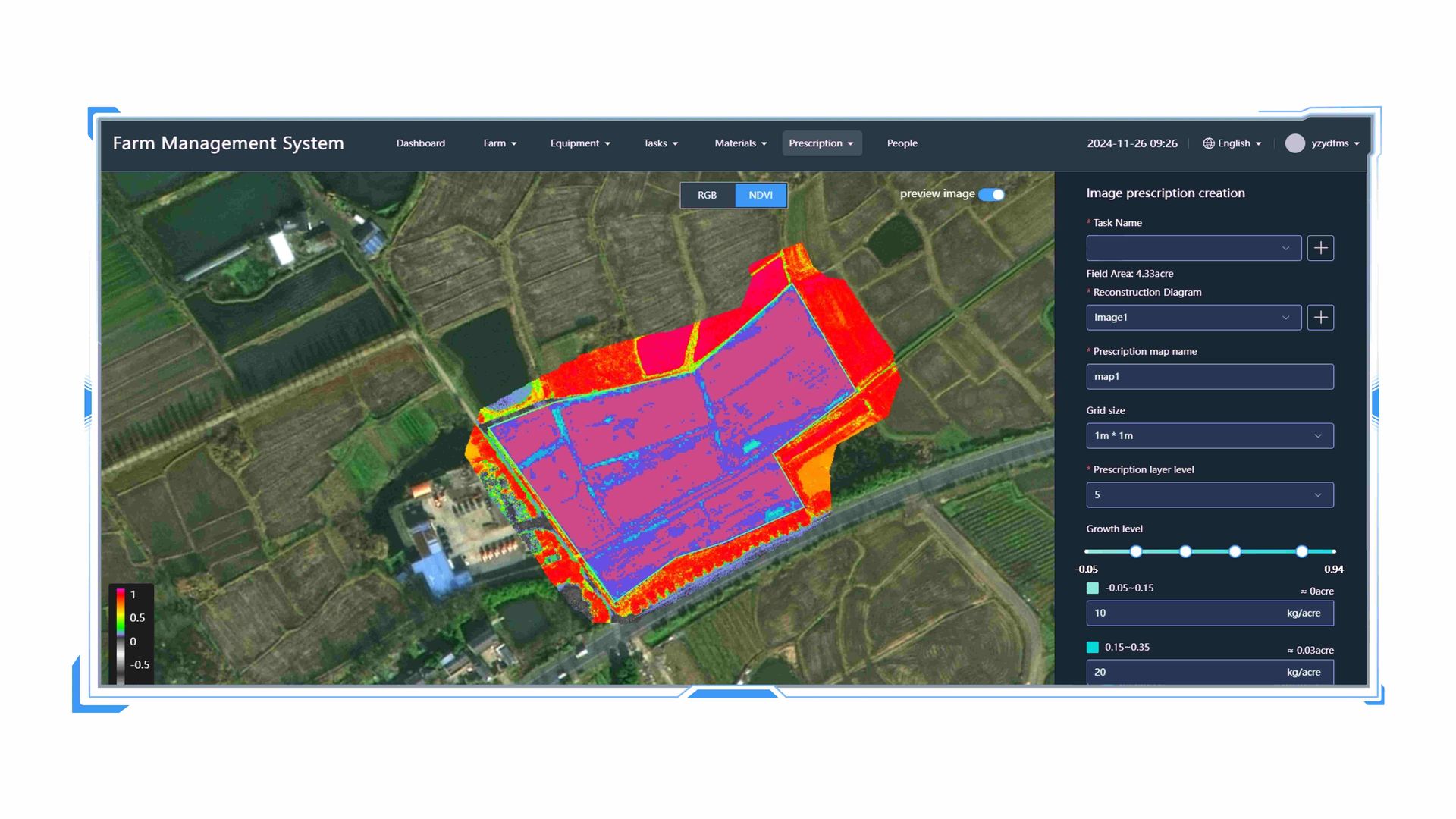1456x819 pixels.
Task: Open the Prescription layer level dropdown
Action: click(x=1209, y=494)
